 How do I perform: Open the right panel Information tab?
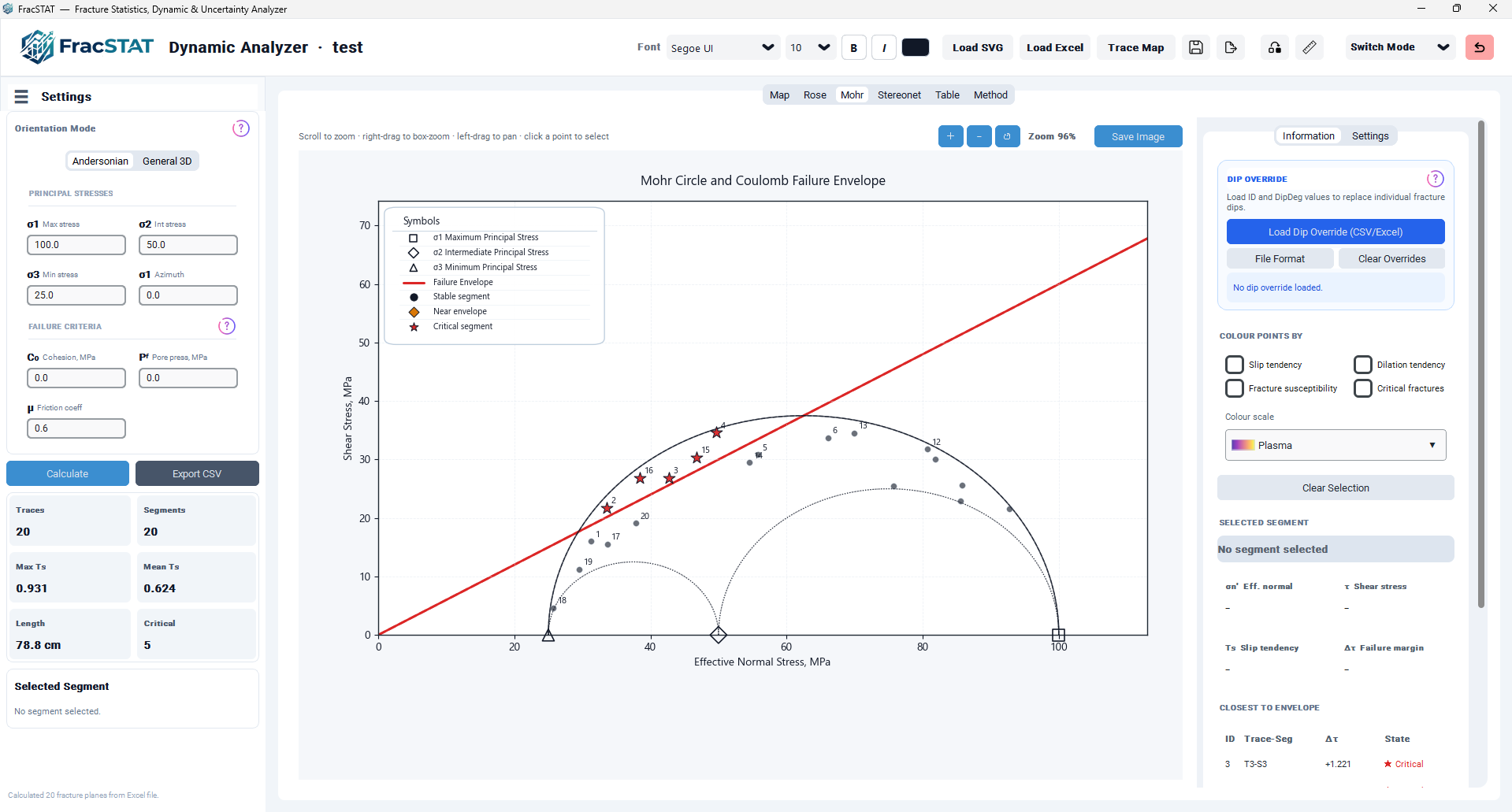tap(1308, 135)
